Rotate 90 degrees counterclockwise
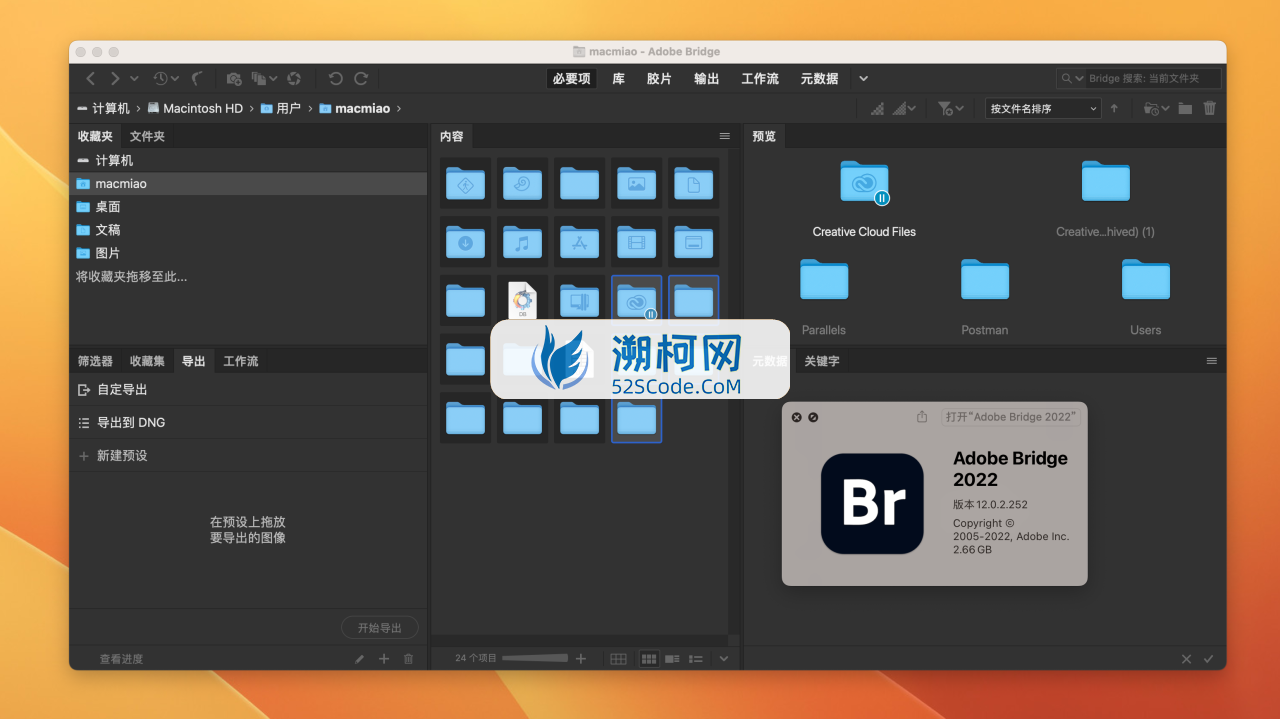The height and width of the screenshot is (719, 1280). [336, 78]
